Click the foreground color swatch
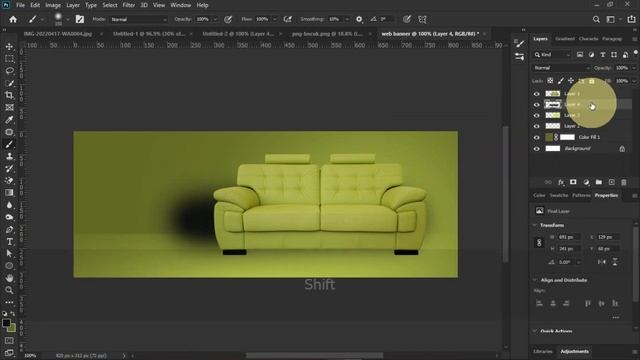This screenshot has width=640, height=360. (6, 323)
